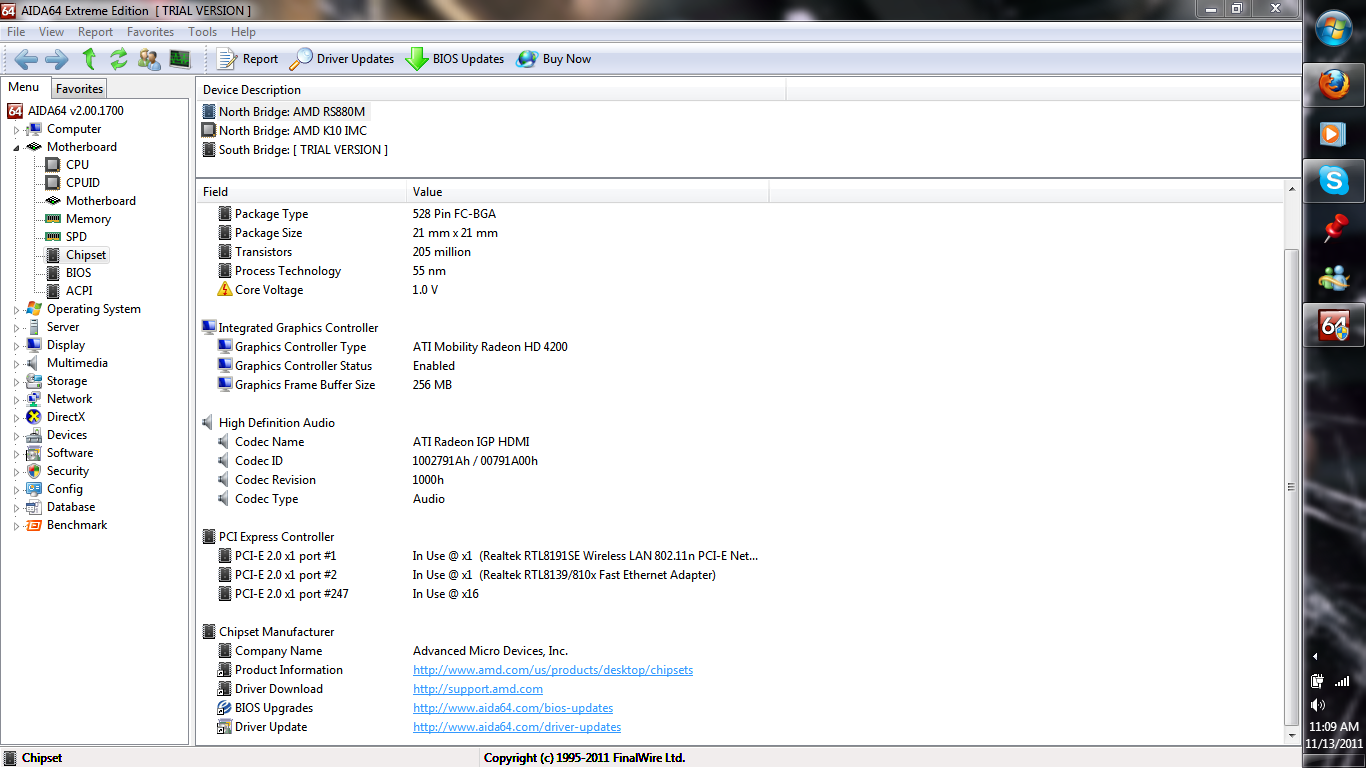The image size is (1366, 768).
Task: Expand the Benchmark tree node
Action: [16, 526]
